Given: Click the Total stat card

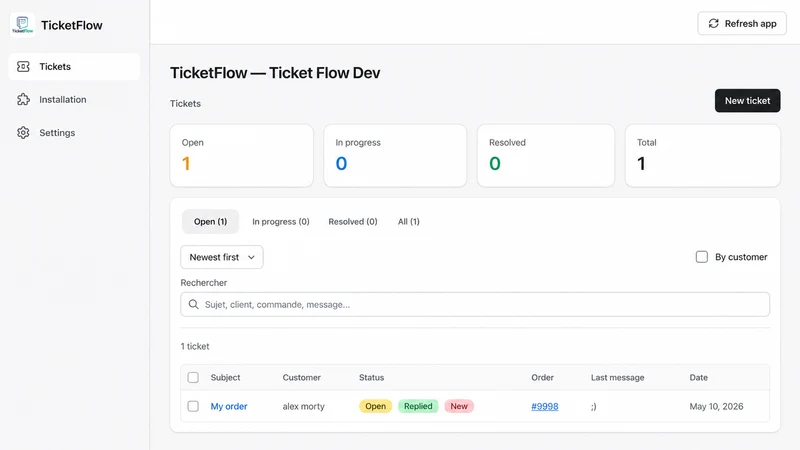Looking at the screenshot, I should [703, 156].
